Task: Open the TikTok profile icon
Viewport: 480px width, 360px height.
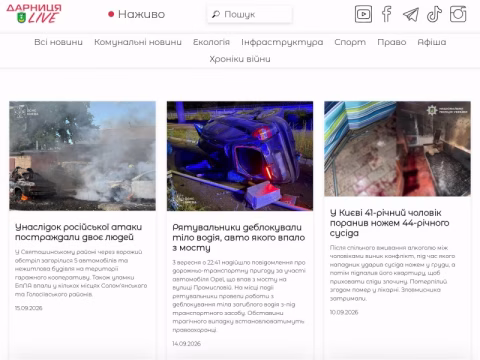Action: click(434, 14)
